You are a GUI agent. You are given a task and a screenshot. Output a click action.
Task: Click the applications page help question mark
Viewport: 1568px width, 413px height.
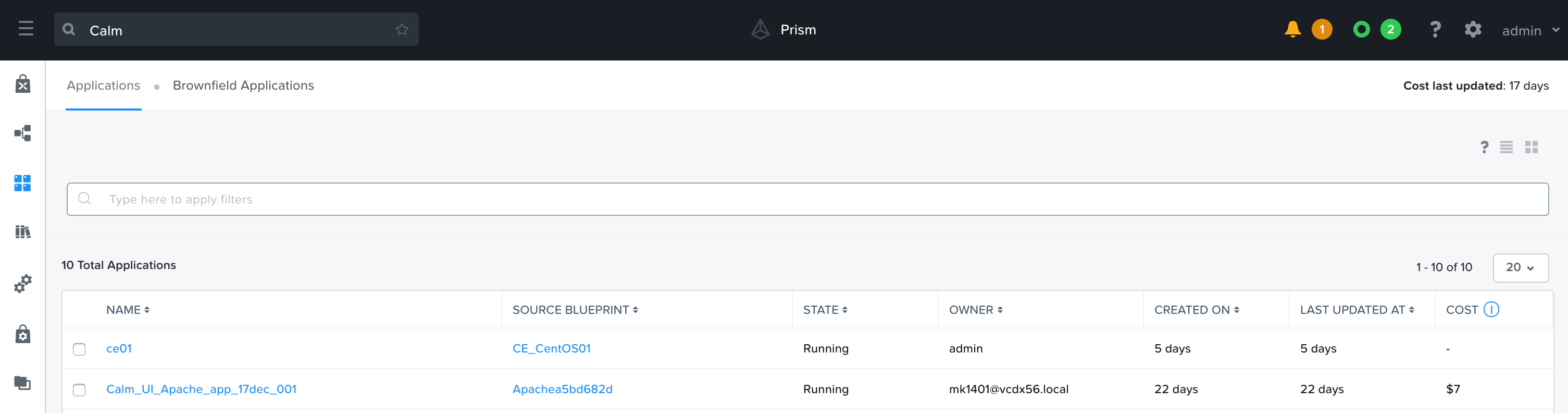click(1484, 147)
